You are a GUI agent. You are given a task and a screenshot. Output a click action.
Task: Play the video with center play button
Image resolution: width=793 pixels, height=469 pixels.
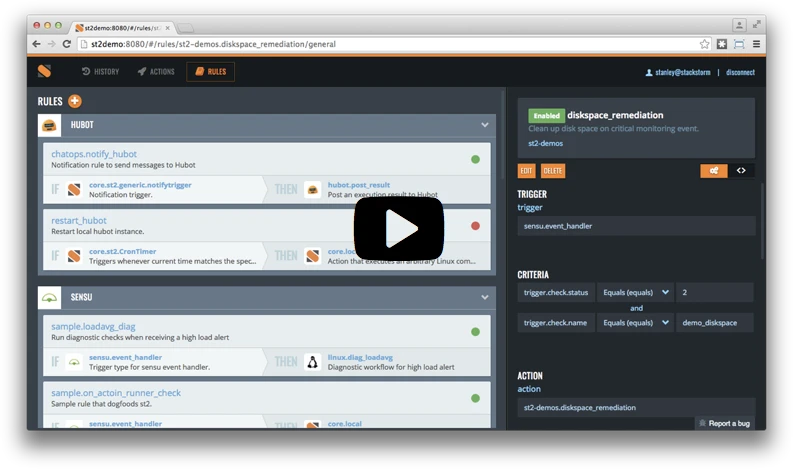pos(399,229)
